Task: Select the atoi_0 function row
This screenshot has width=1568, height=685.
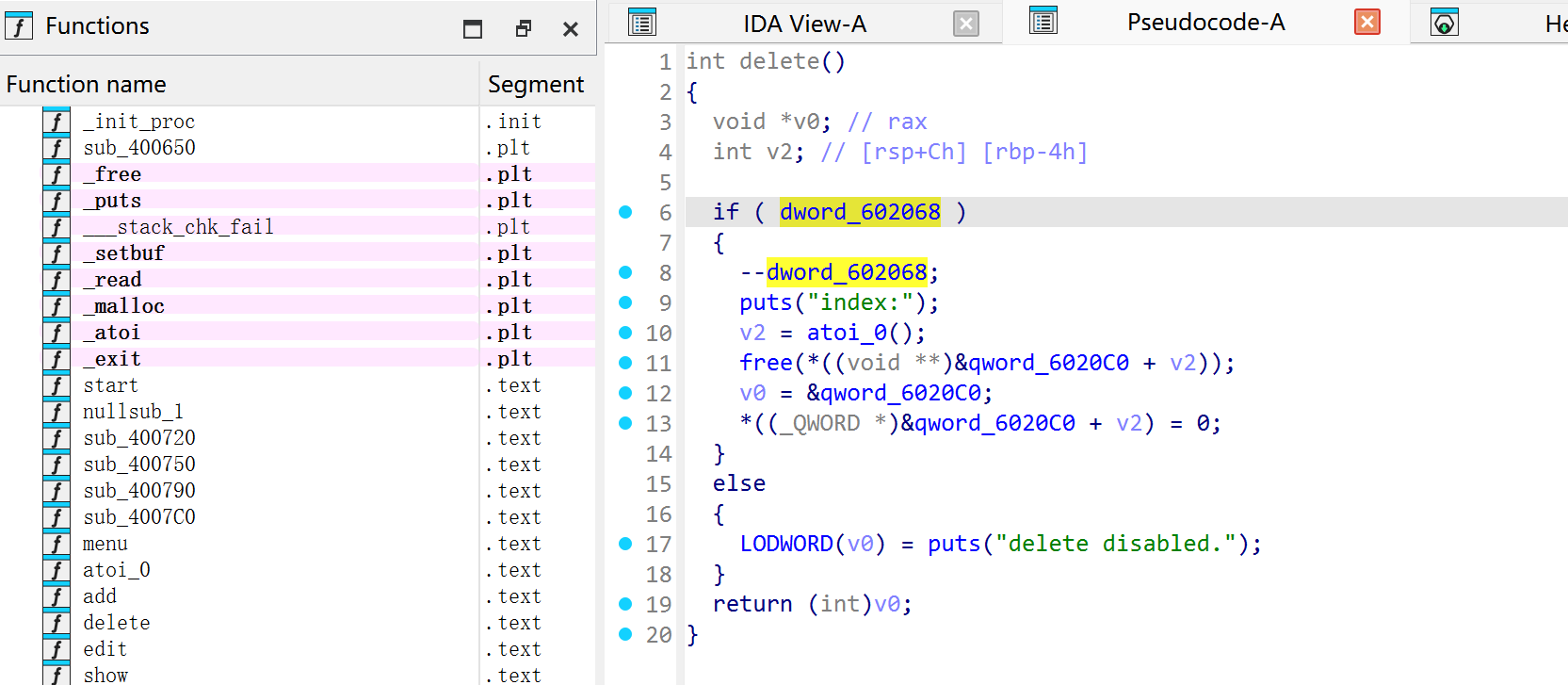Action: (298, 570)
